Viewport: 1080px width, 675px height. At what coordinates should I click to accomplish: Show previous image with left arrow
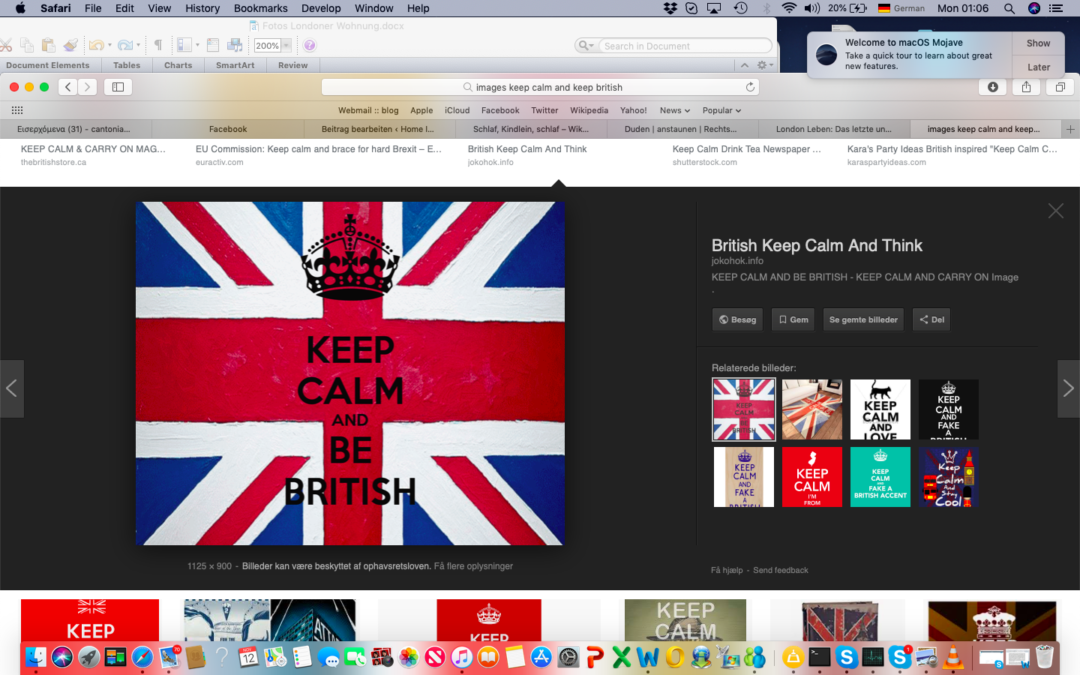pos(12,388)
